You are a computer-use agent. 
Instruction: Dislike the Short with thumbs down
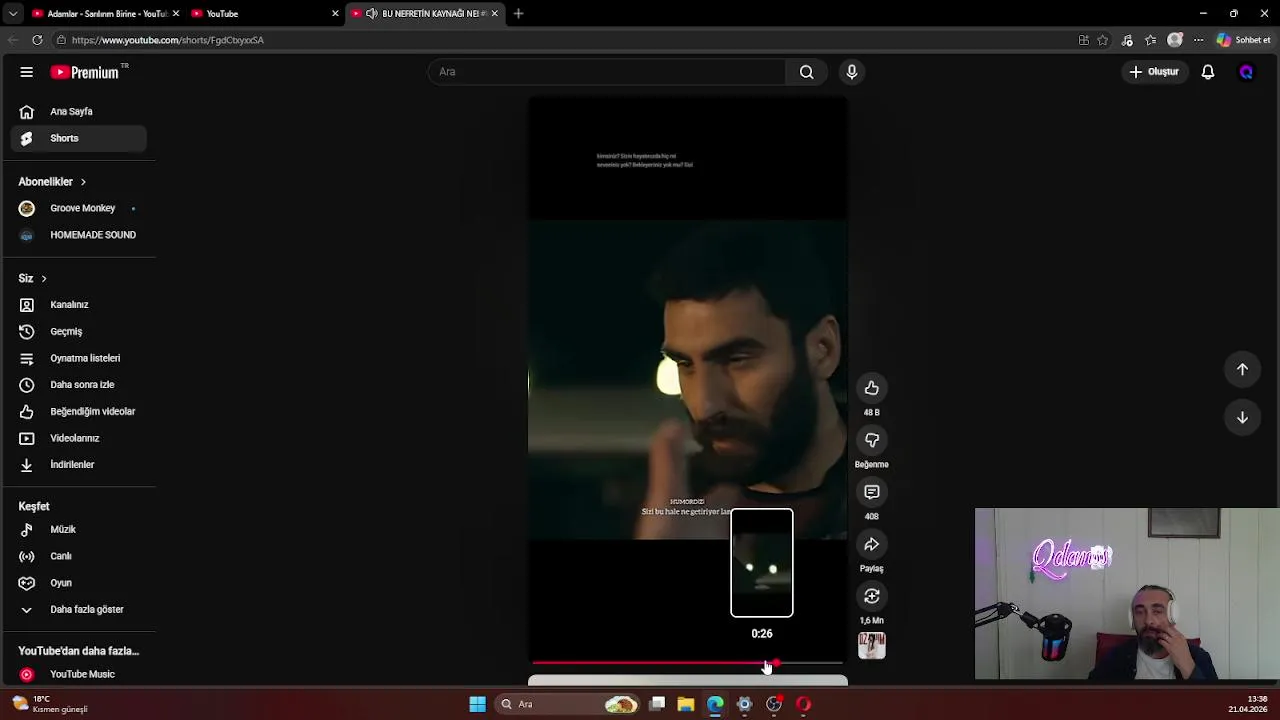click(x=872, y=440)
